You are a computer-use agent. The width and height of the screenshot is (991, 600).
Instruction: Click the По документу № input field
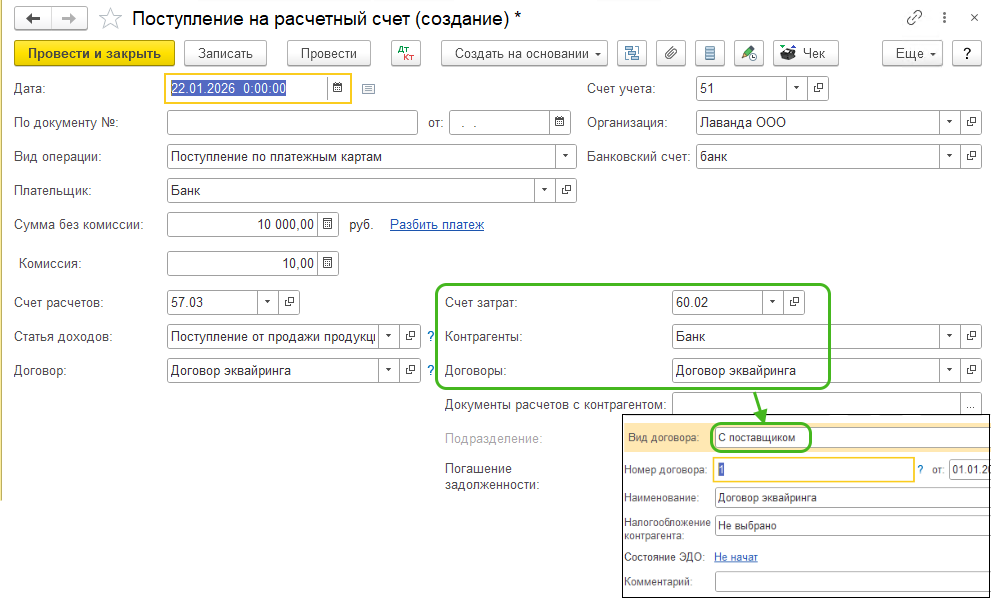point(291,122)
